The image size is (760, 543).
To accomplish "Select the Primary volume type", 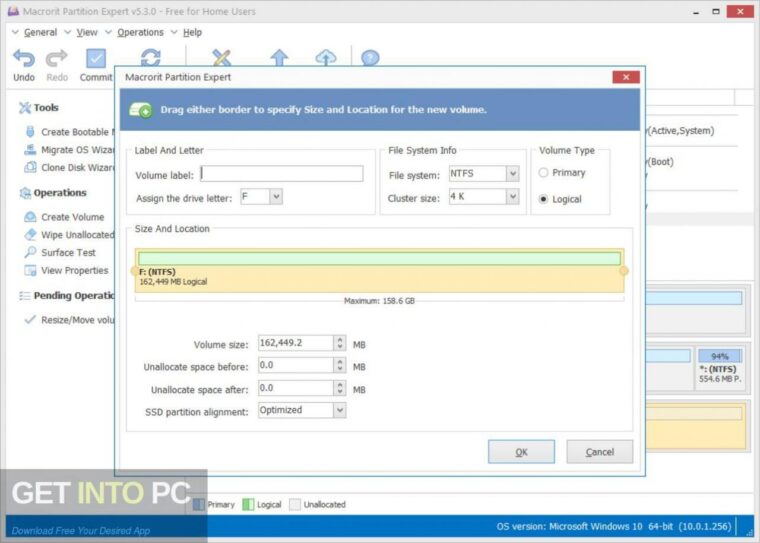I will click(543, 173).
